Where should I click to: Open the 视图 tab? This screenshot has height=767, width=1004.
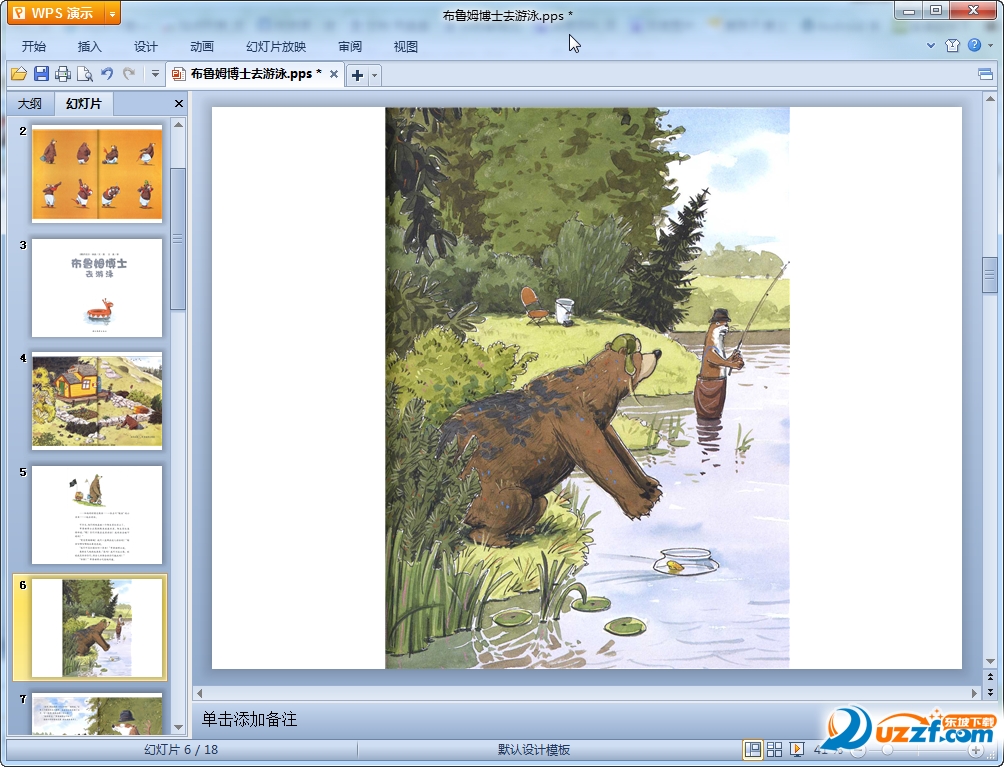(405, 47)
